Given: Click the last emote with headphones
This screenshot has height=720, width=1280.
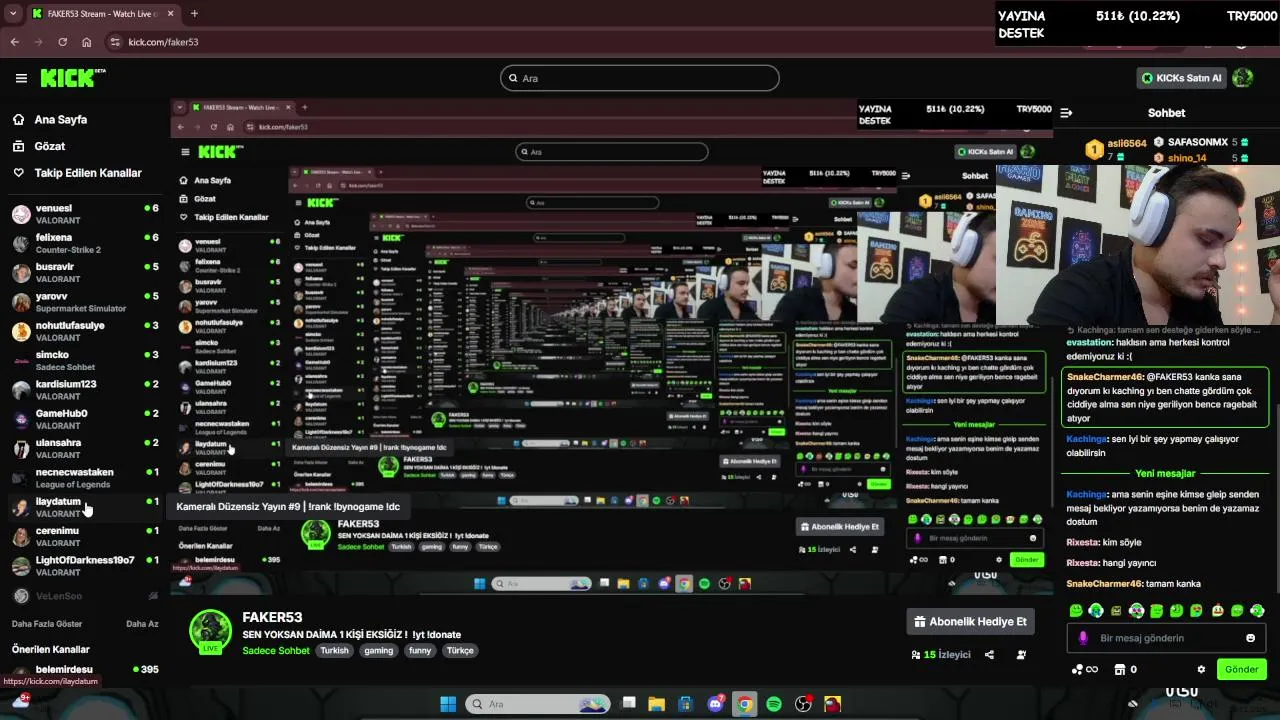Looking at the screenshot, I should 1257,610.
